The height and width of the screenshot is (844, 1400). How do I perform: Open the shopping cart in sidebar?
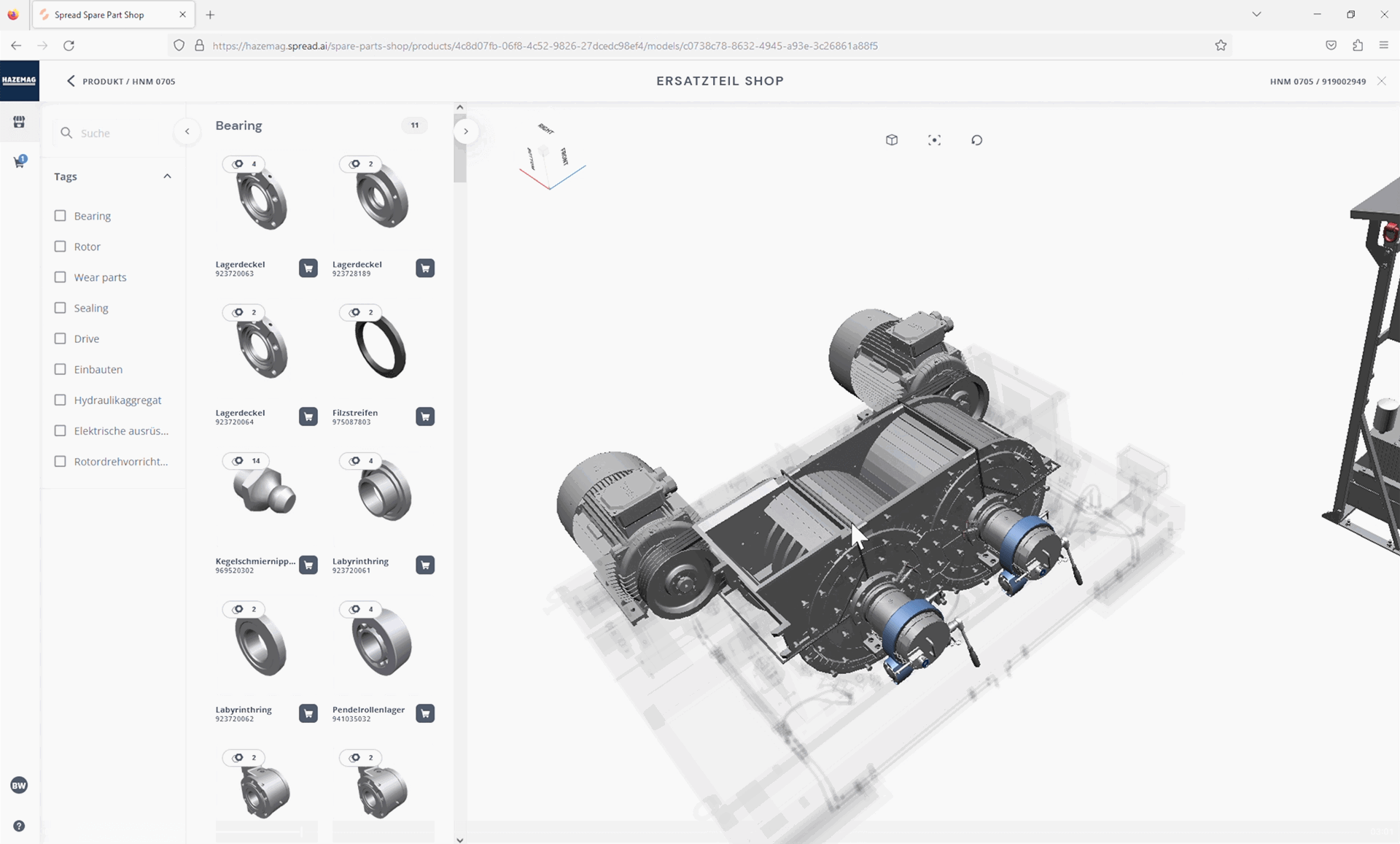[19, 161]
